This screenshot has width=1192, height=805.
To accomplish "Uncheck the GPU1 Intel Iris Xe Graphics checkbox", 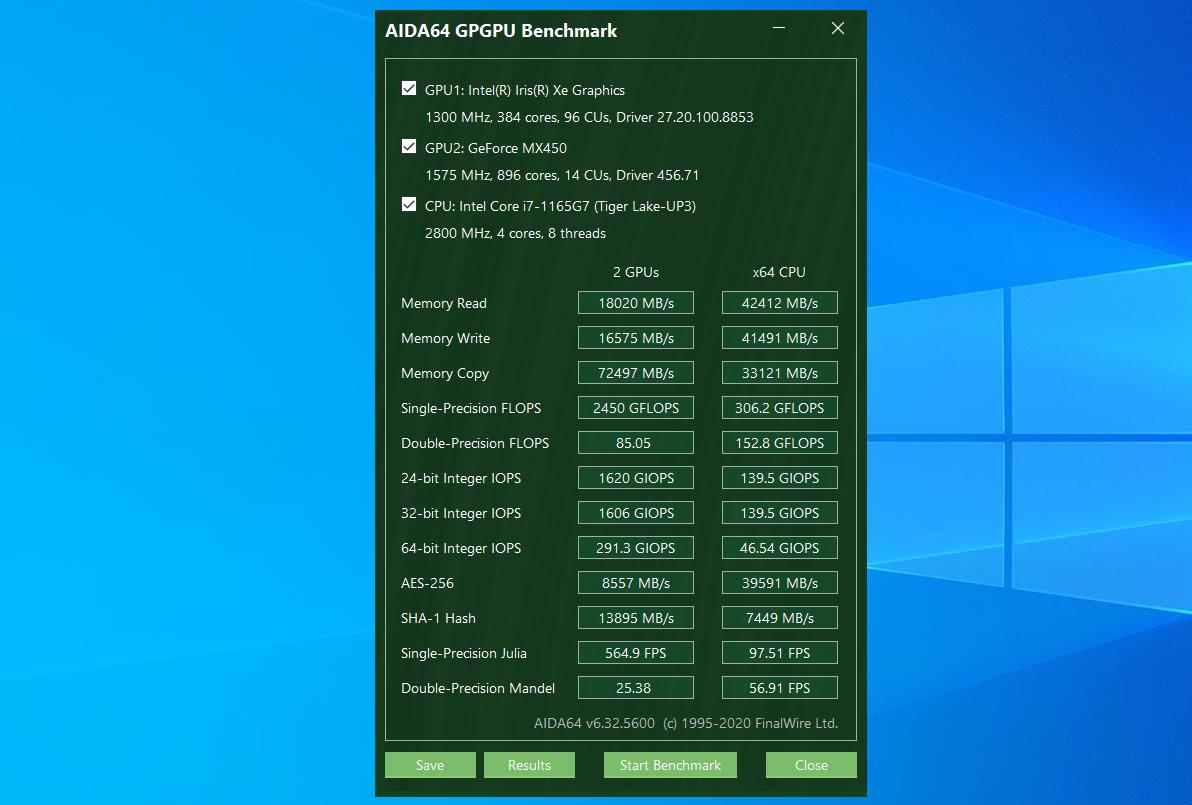I will (409, 89).
